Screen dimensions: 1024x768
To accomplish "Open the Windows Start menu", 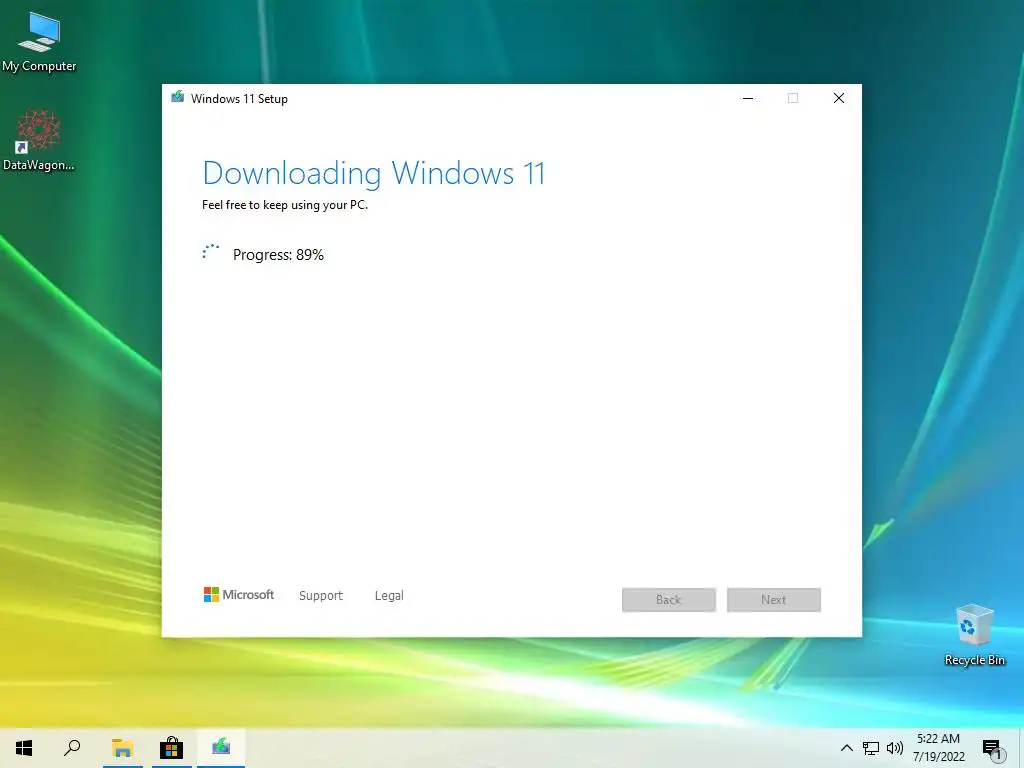I will tap(24, 748).
